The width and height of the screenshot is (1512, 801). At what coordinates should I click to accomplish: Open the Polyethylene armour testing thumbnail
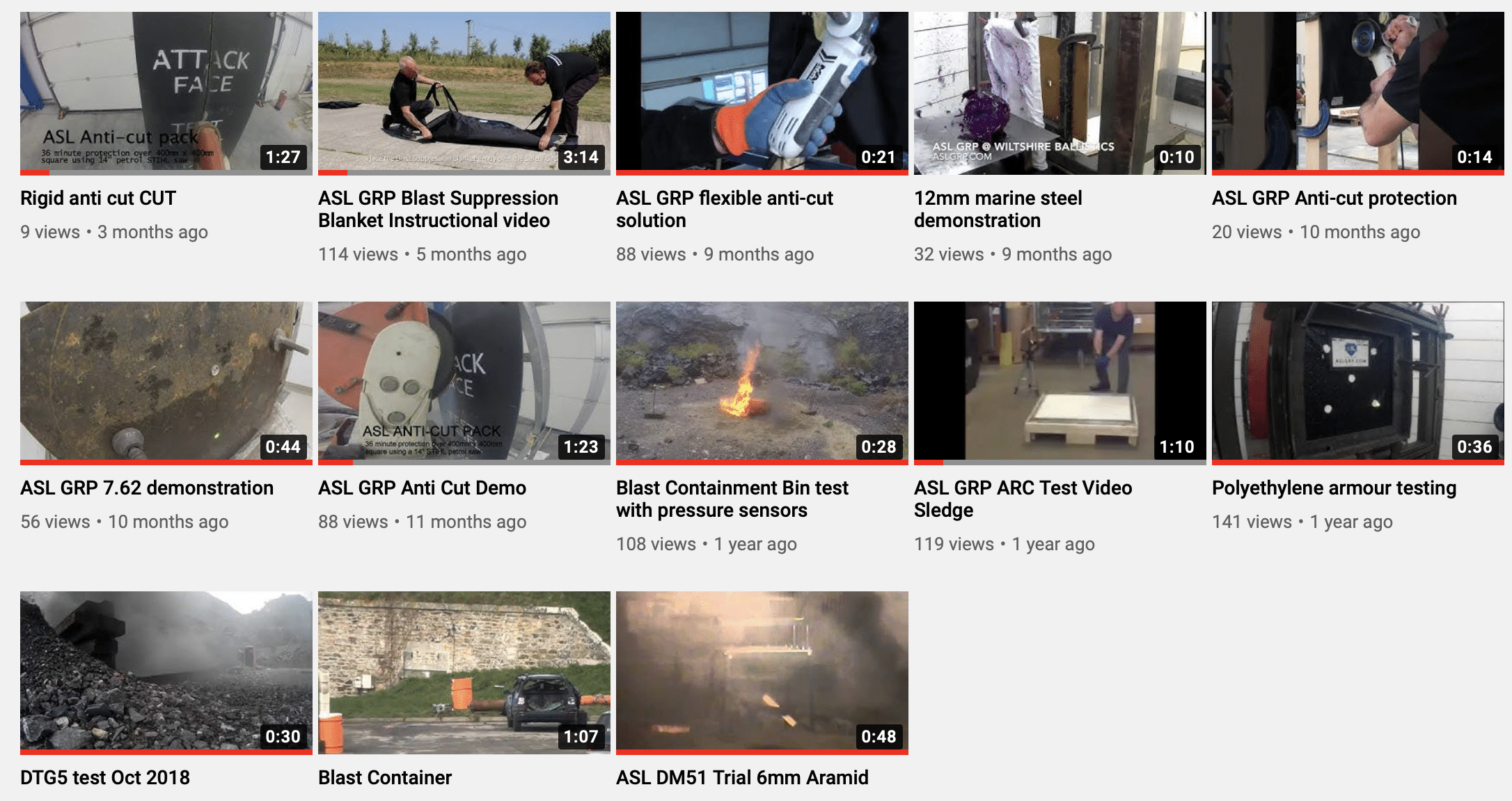click(x=1358, y=383)
